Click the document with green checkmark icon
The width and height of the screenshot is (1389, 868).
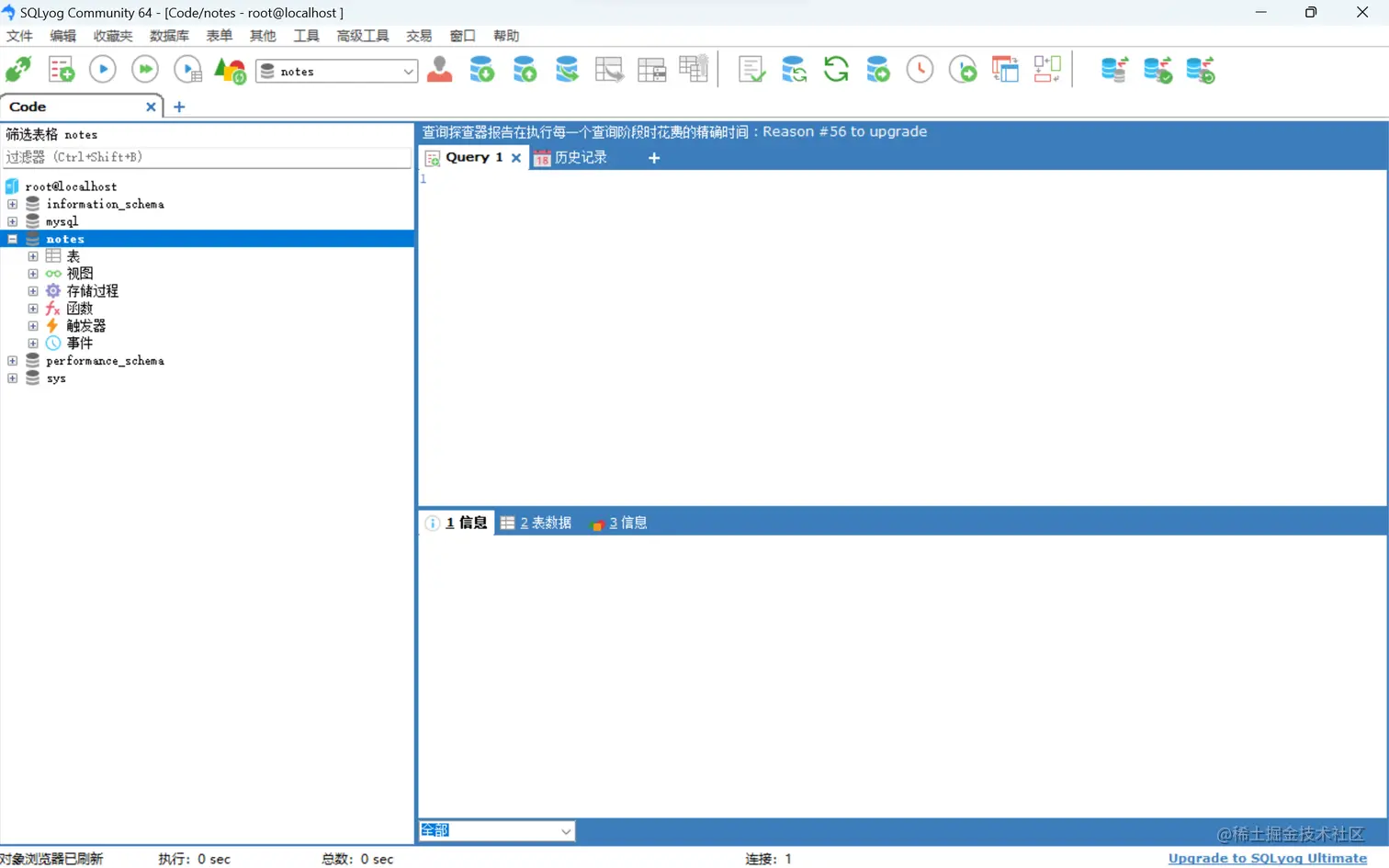751,70
